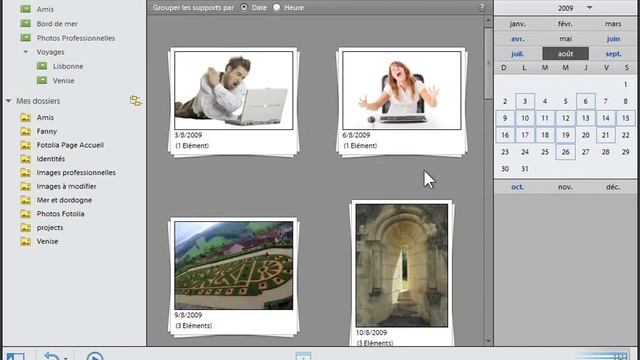
Task: Click the Mes dossiers heading text
Action: point(38,101)
